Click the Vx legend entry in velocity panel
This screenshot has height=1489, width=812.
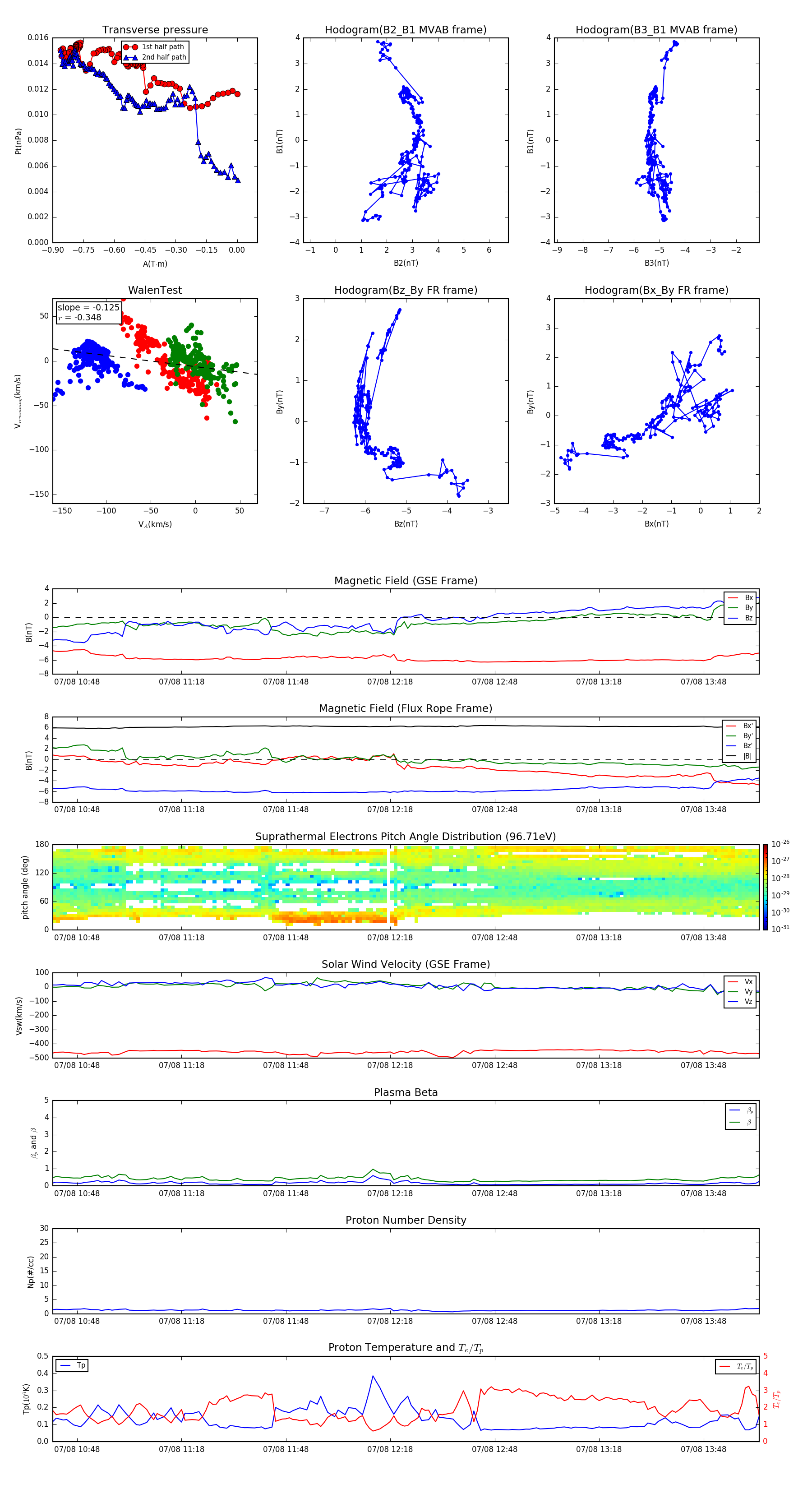coord(740,981)
